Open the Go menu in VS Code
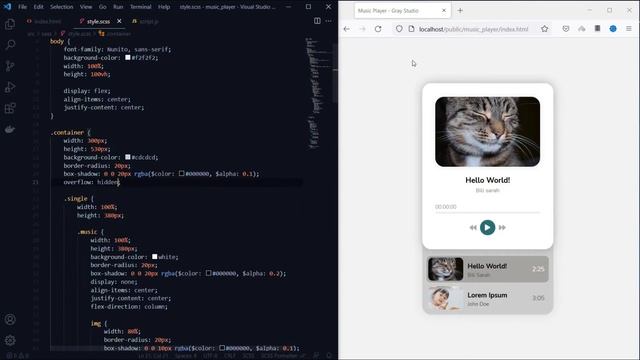Screen dimensions: 640x360 [x=102, y=7]
